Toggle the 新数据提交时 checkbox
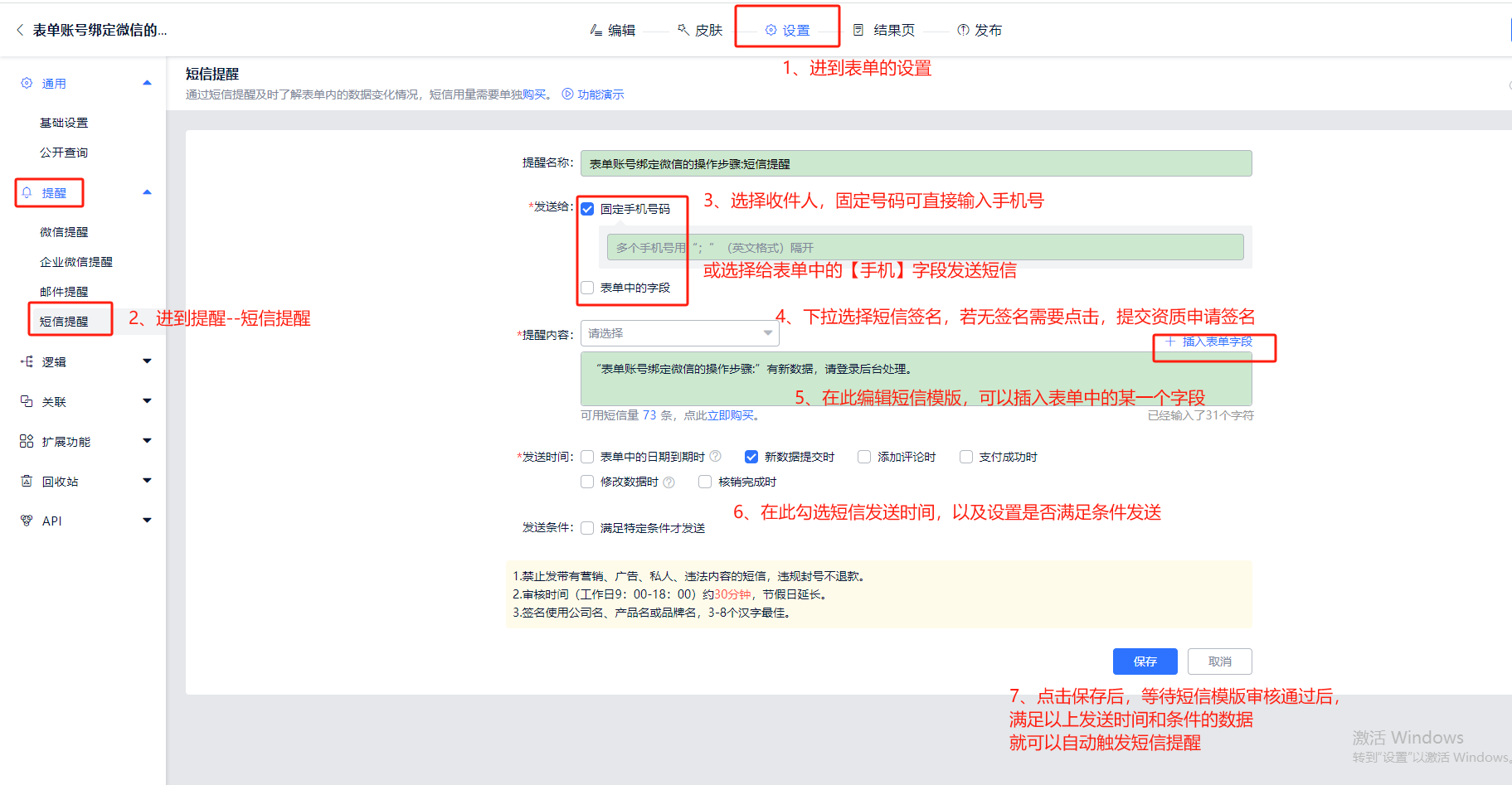This screenshot has width=1512, height=785. click(x=751, y=457)
